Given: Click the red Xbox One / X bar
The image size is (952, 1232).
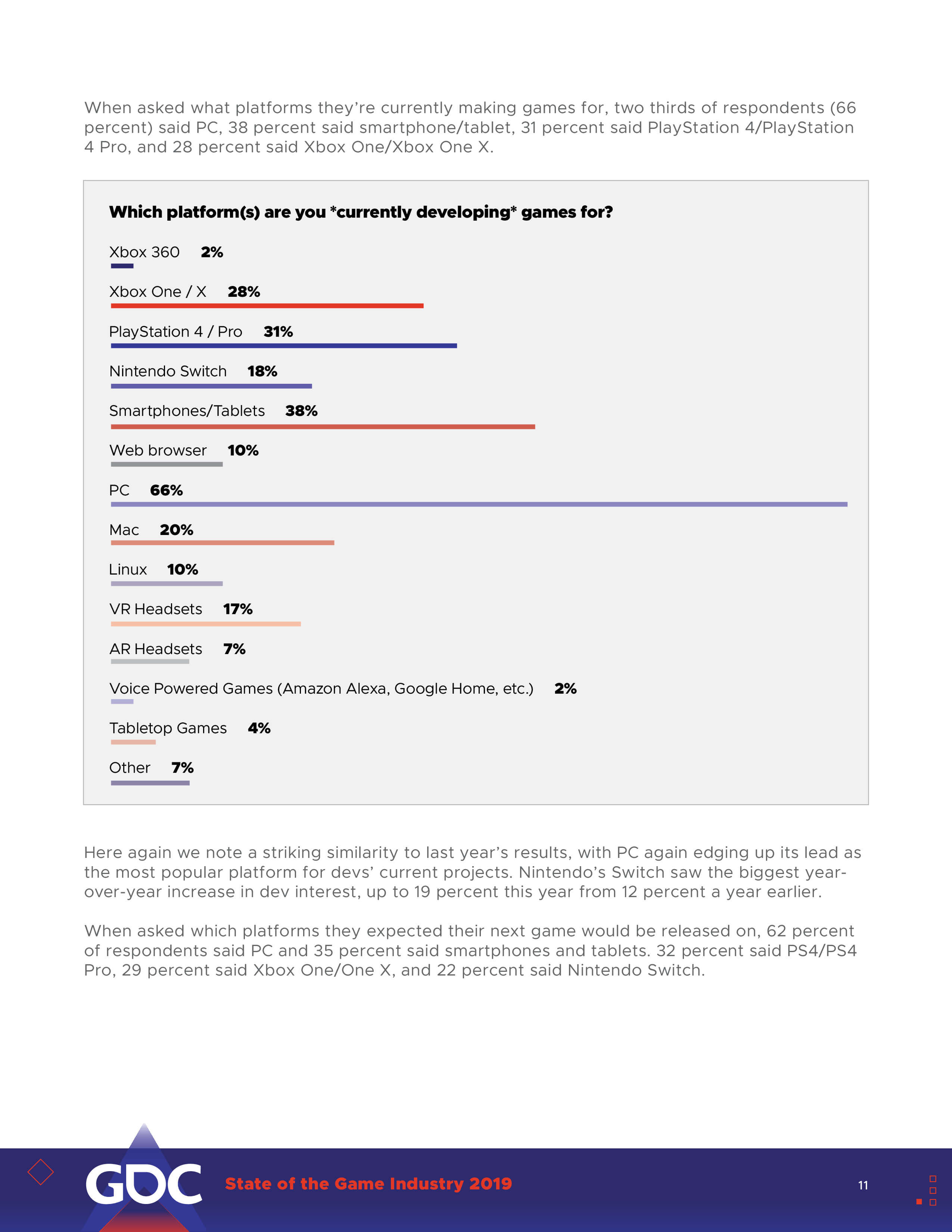Looking at the screenshot, I should 267,306.
